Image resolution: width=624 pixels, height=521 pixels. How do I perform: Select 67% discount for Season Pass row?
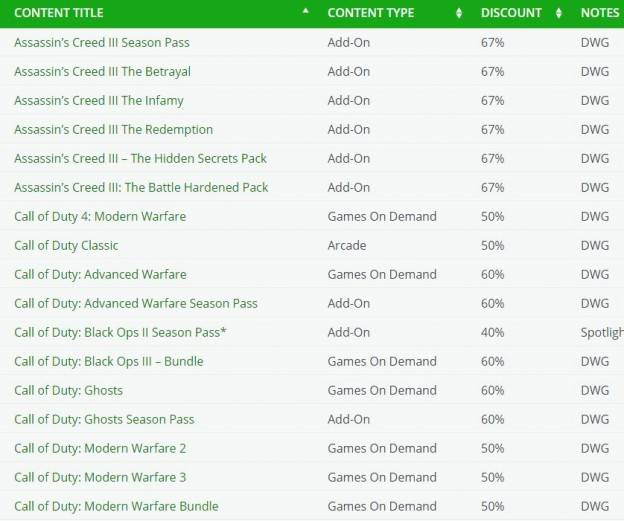coord(492,43)
